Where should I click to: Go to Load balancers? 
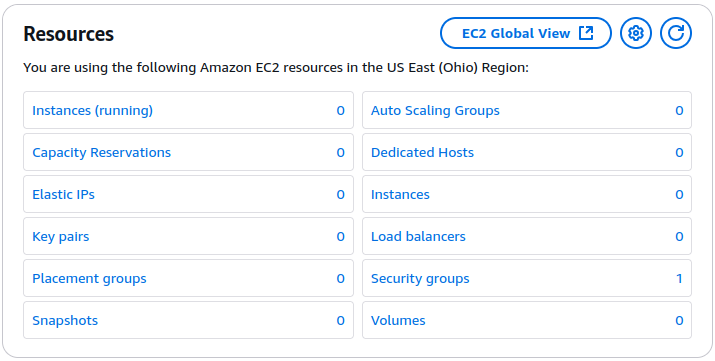[x=418, y=237]
